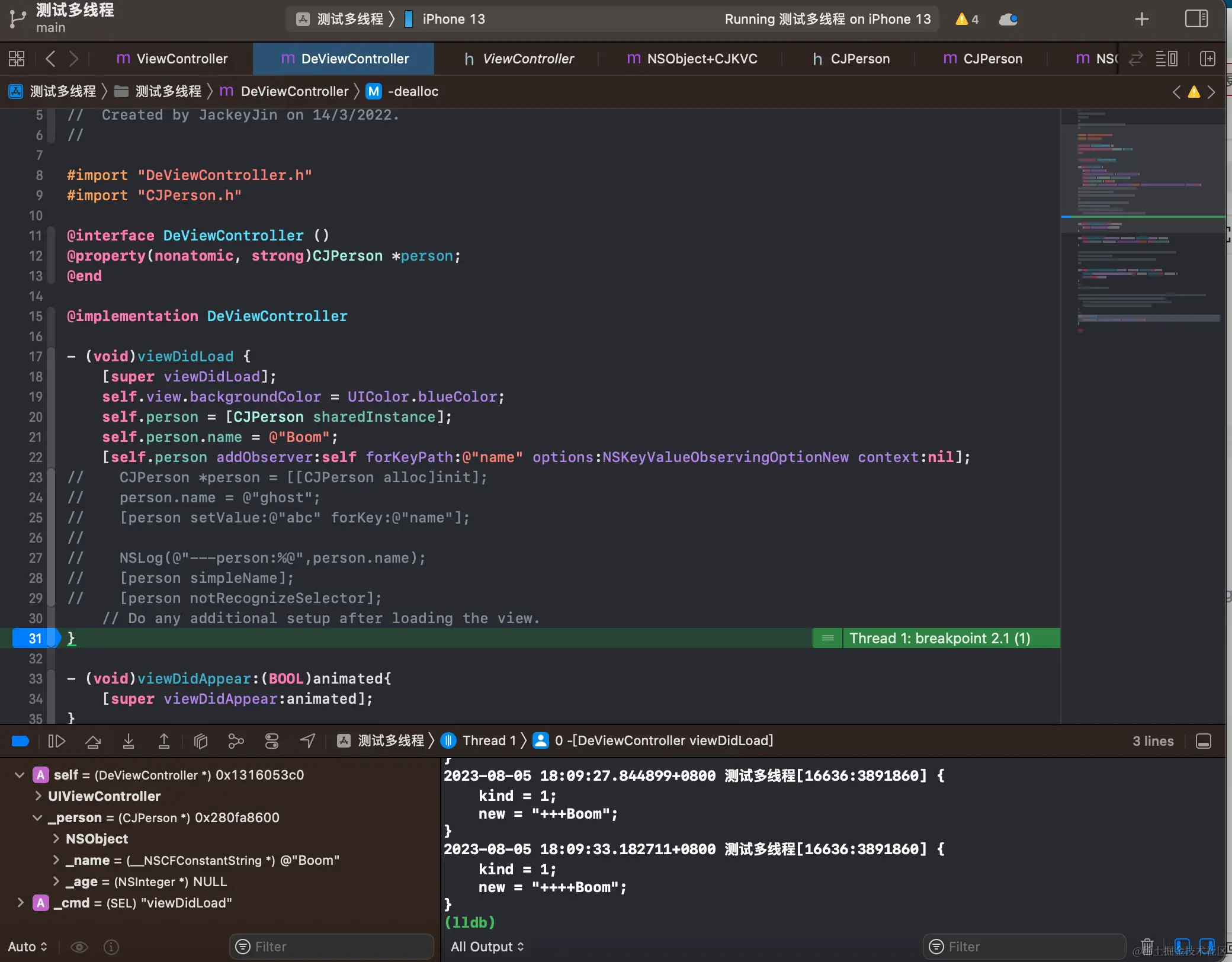Select the 测试多线程 scheme in toolbar
The image size is (1232, 962).
tap(340, 19)
